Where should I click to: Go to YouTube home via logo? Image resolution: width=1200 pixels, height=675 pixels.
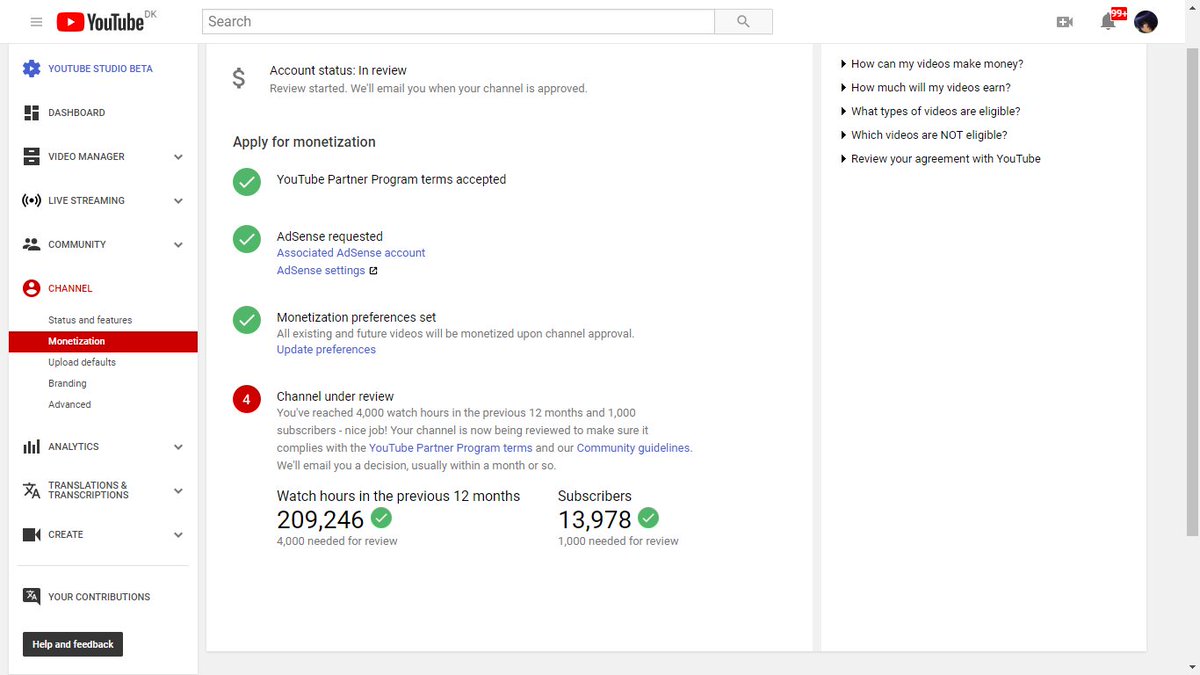click(x=100, y=22)
